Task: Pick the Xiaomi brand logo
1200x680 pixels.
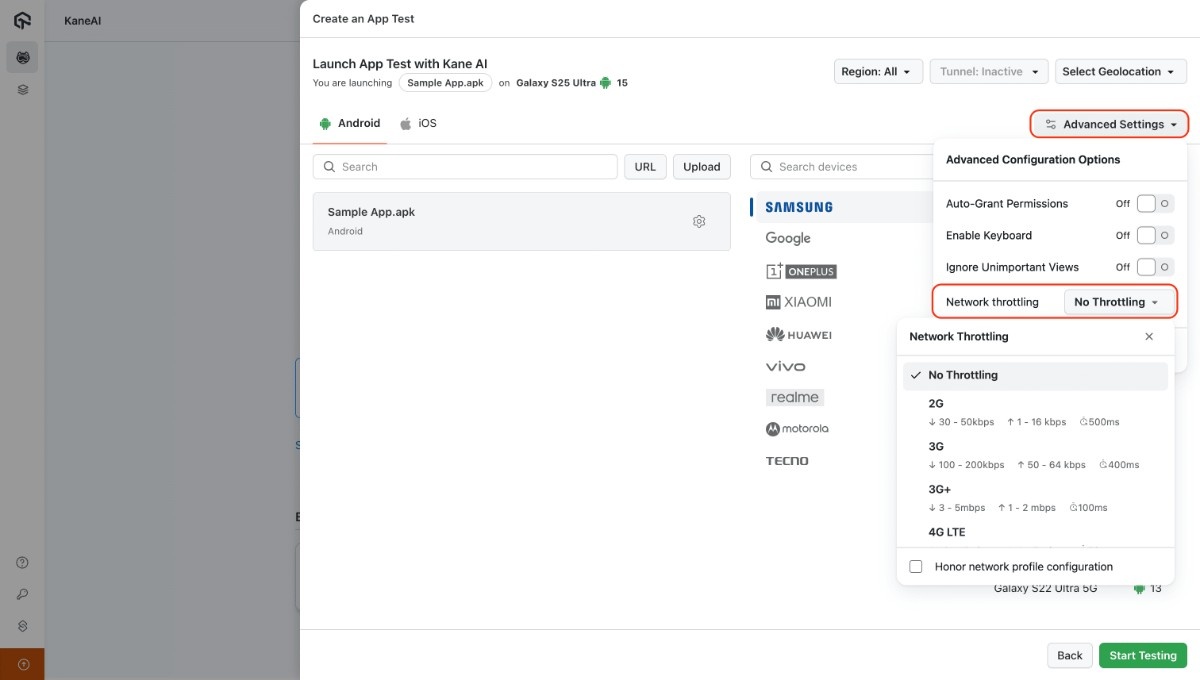Action: [798, 302]
